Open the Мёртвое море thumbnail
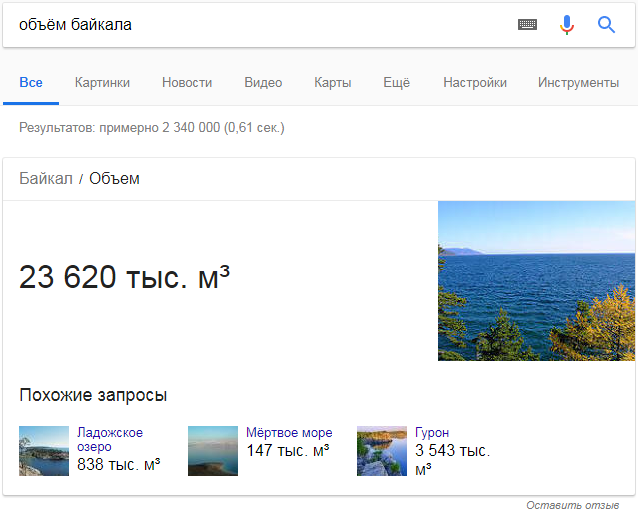The image size is (638, 514). coord(213,451)
